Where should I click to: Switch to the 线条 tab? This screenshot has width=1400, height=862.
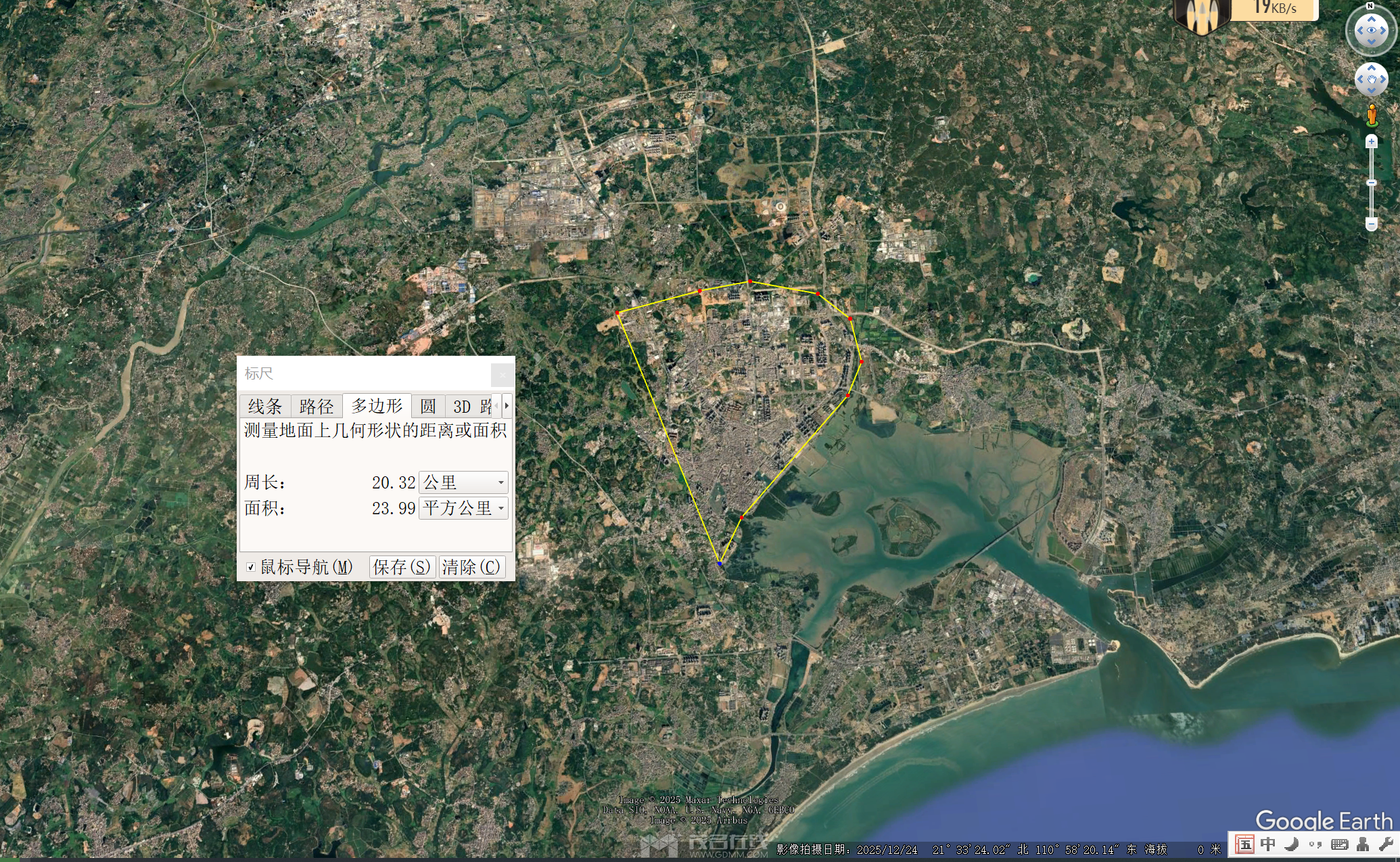tap(264, 406)
